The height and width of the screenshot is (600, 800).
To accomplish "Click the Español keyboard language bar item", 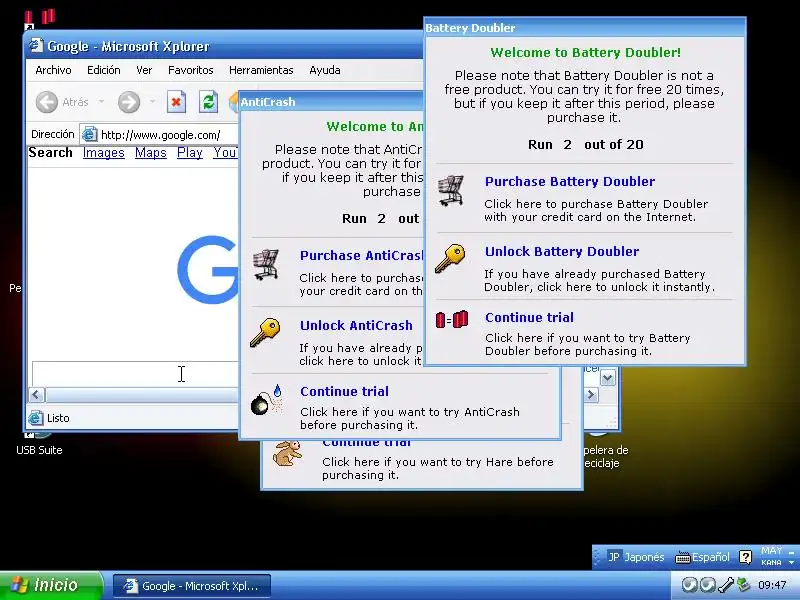I will tap(702, 557).
